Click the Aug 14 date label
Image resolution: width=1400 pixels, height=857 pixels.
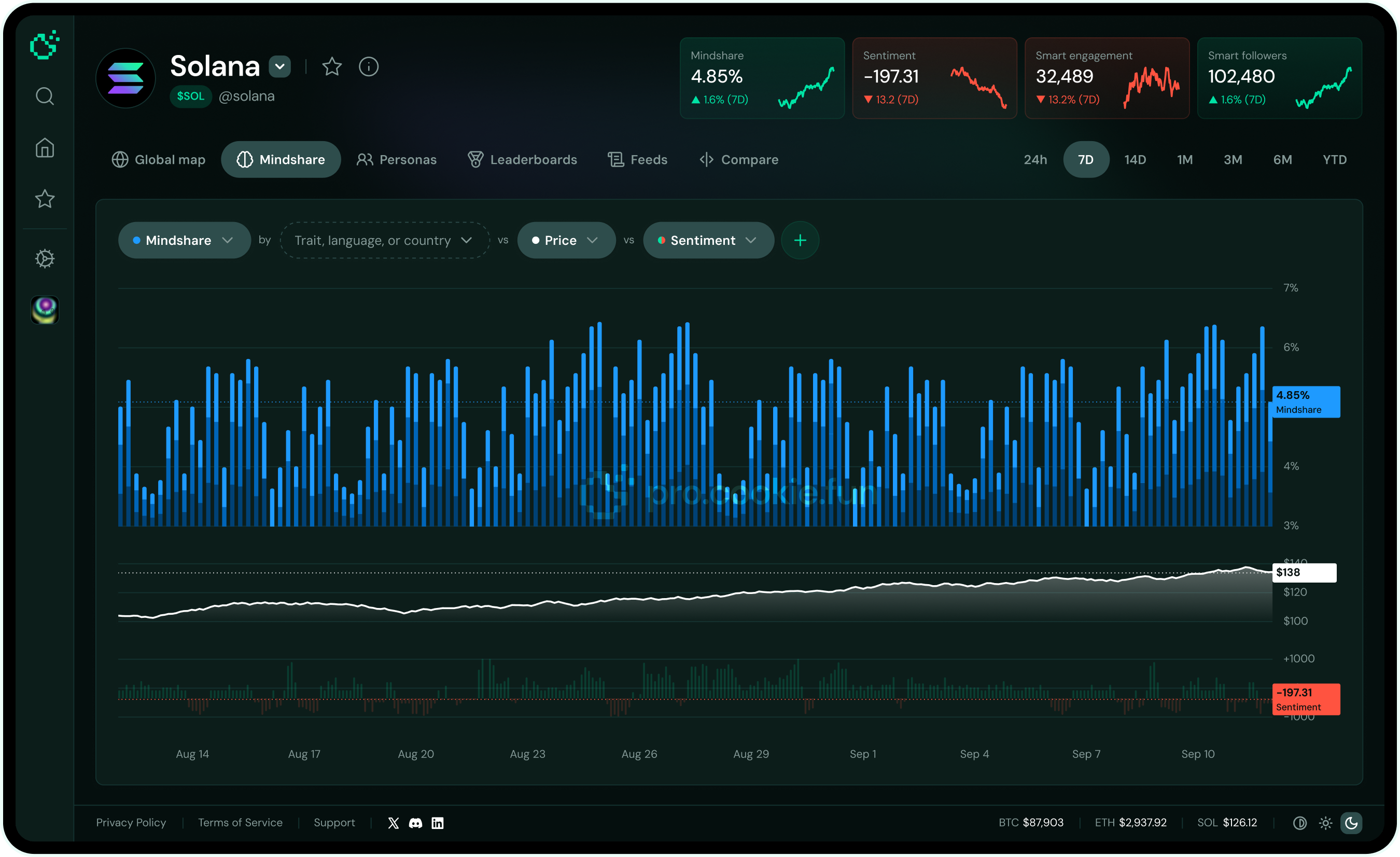(192, 754)
